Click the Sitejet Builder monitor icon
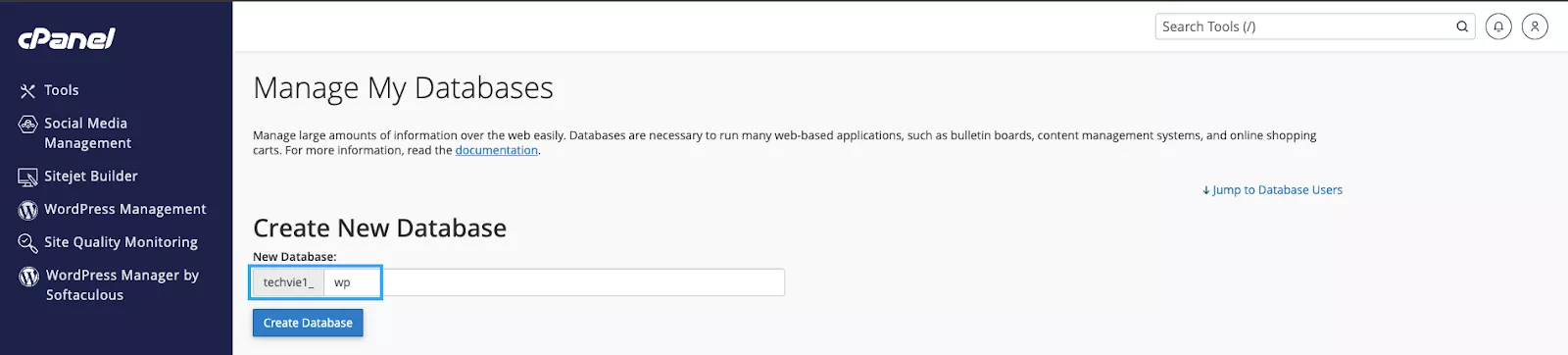Screen dimensions: 1568x355 coord(27,177)
